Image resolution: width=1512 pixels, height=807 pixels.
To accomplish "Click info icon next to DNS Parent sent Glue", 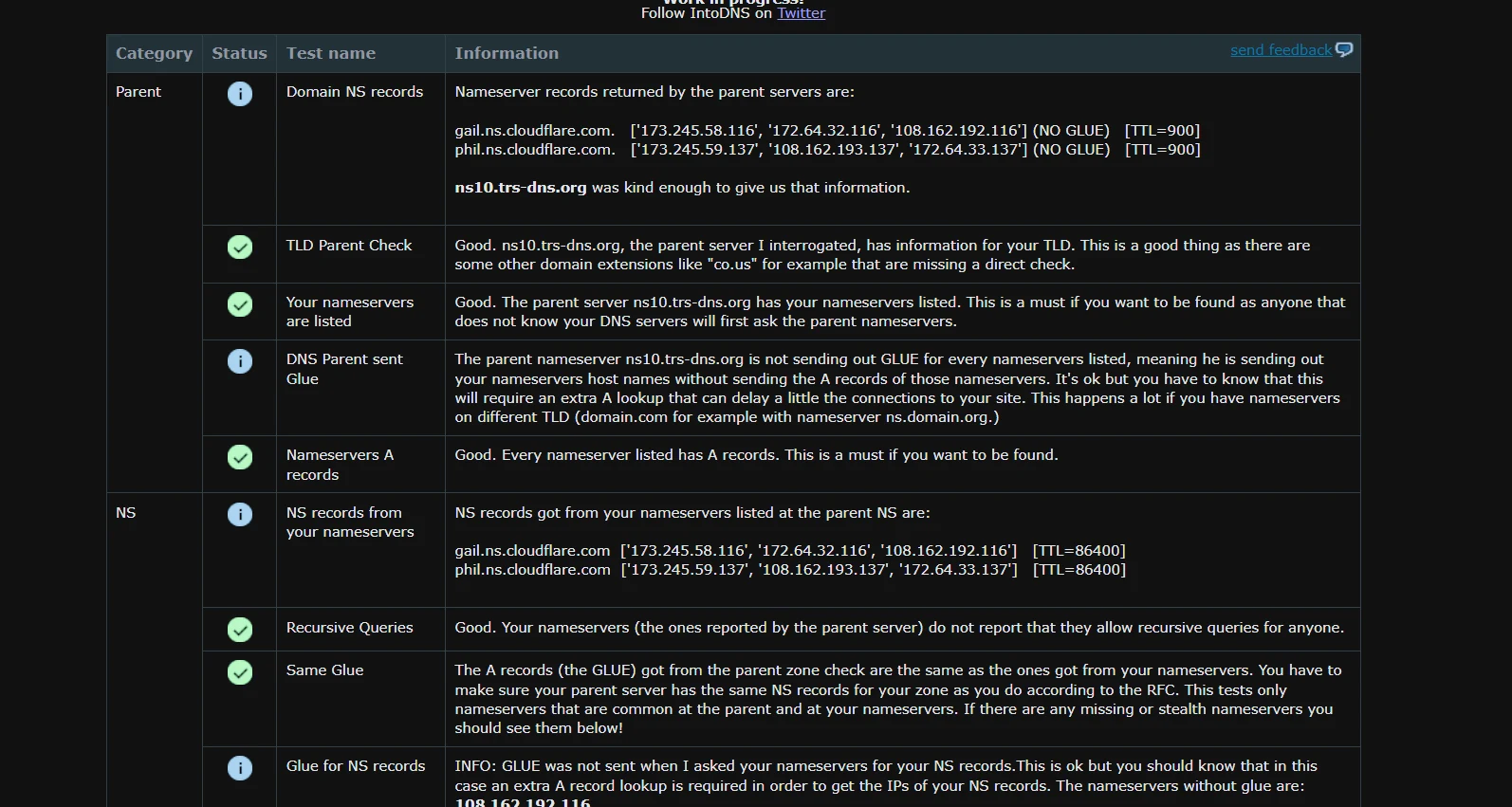I will tap(240, 361).
